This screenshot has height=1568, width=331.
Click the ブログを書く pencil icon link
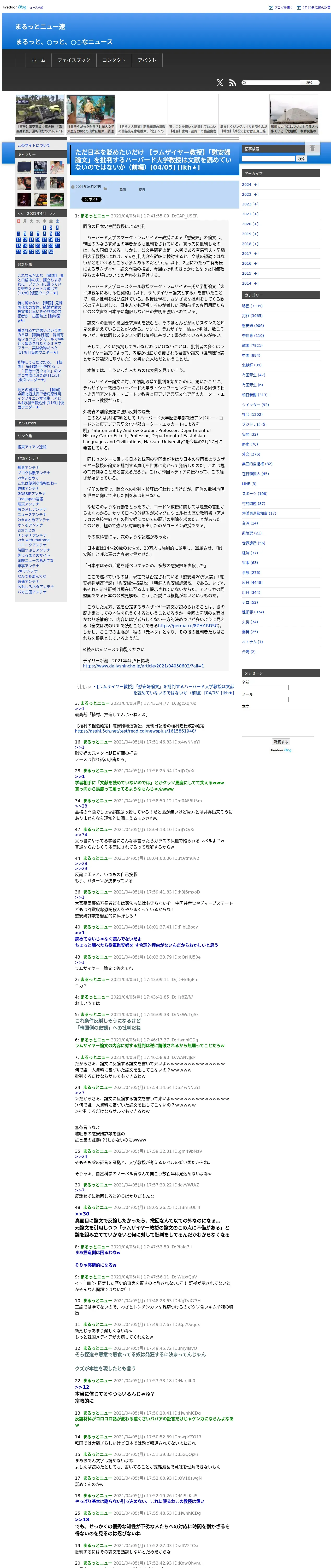coord(281,8)
